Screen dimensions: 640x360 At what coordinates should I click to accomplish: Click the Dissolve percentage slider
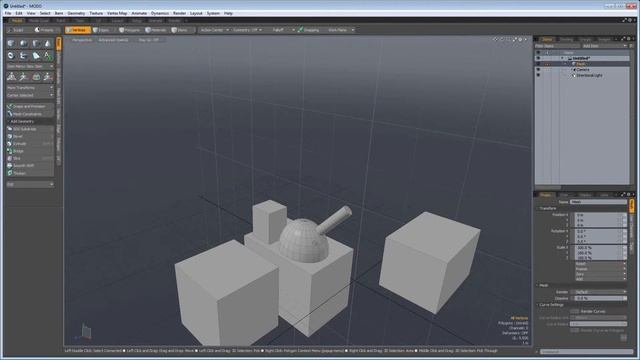[600, 298]
